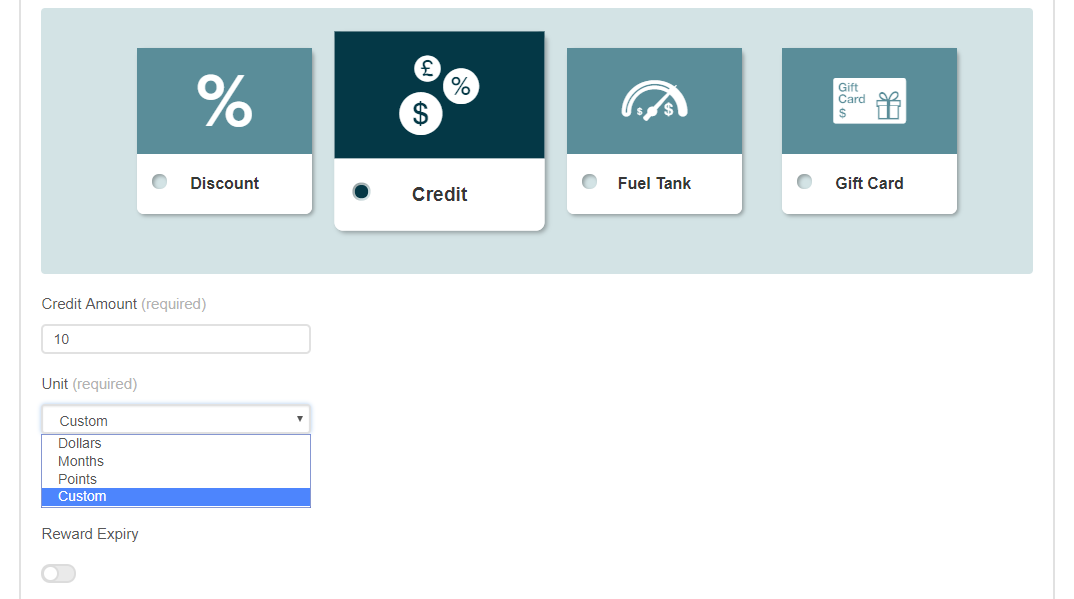Click the Gift Card label text
Viewport: 1074px width, 599px height.
point(869,183)
